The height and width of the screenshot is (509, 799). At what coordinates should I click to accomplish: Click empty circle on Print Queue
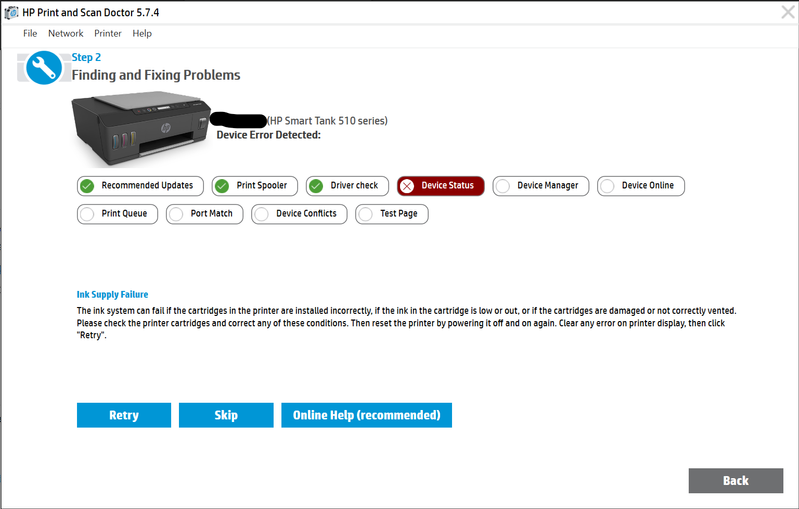click(87, 214)
